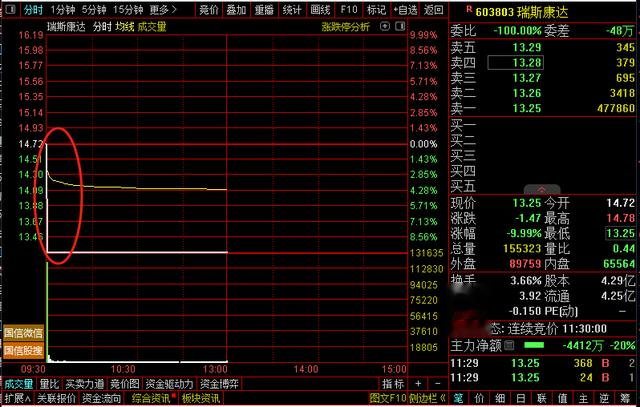Screen dimensions: 640x407
Task: Open the 指标 indicator selector
Action: click(x=393, y=384)
